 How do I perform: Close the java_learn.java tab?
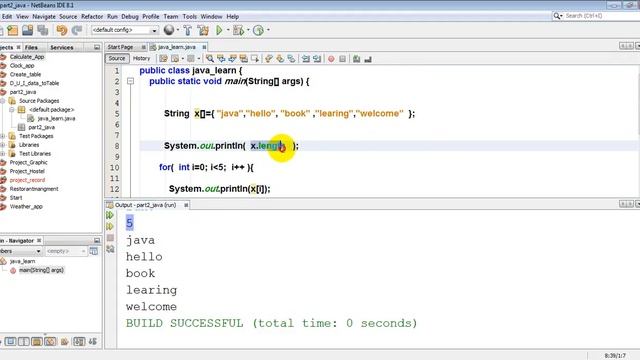(204, 47)
